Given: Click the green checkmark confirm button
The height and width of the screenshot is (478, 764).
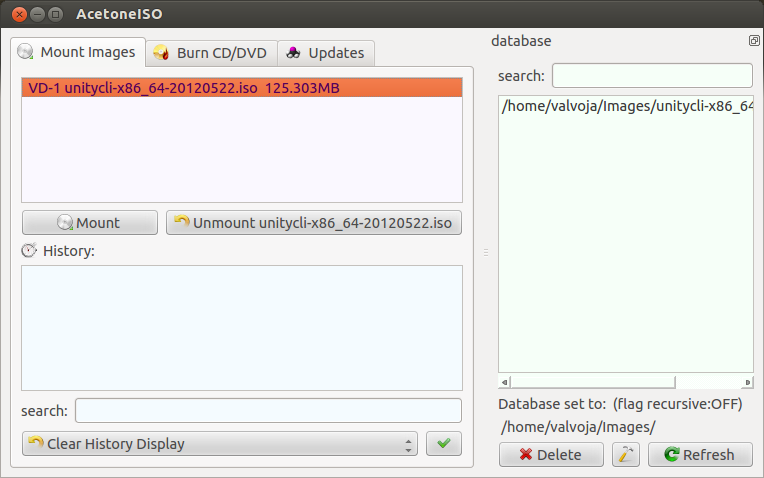Looking at the screenshot, I should [443, 444].
